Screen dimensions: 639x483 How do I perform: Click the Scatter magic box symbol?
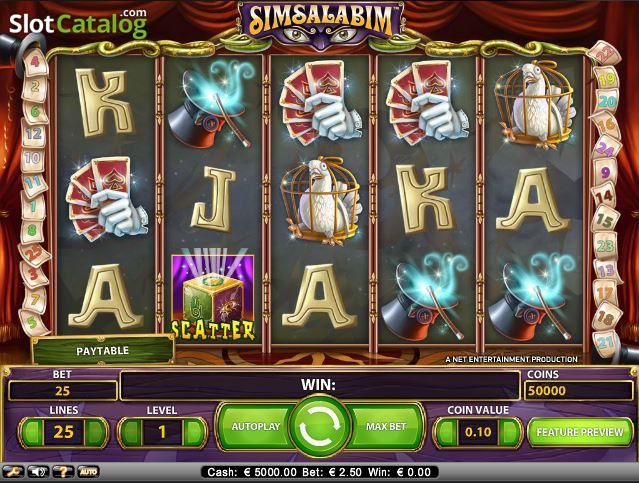(x=213, y=298)
